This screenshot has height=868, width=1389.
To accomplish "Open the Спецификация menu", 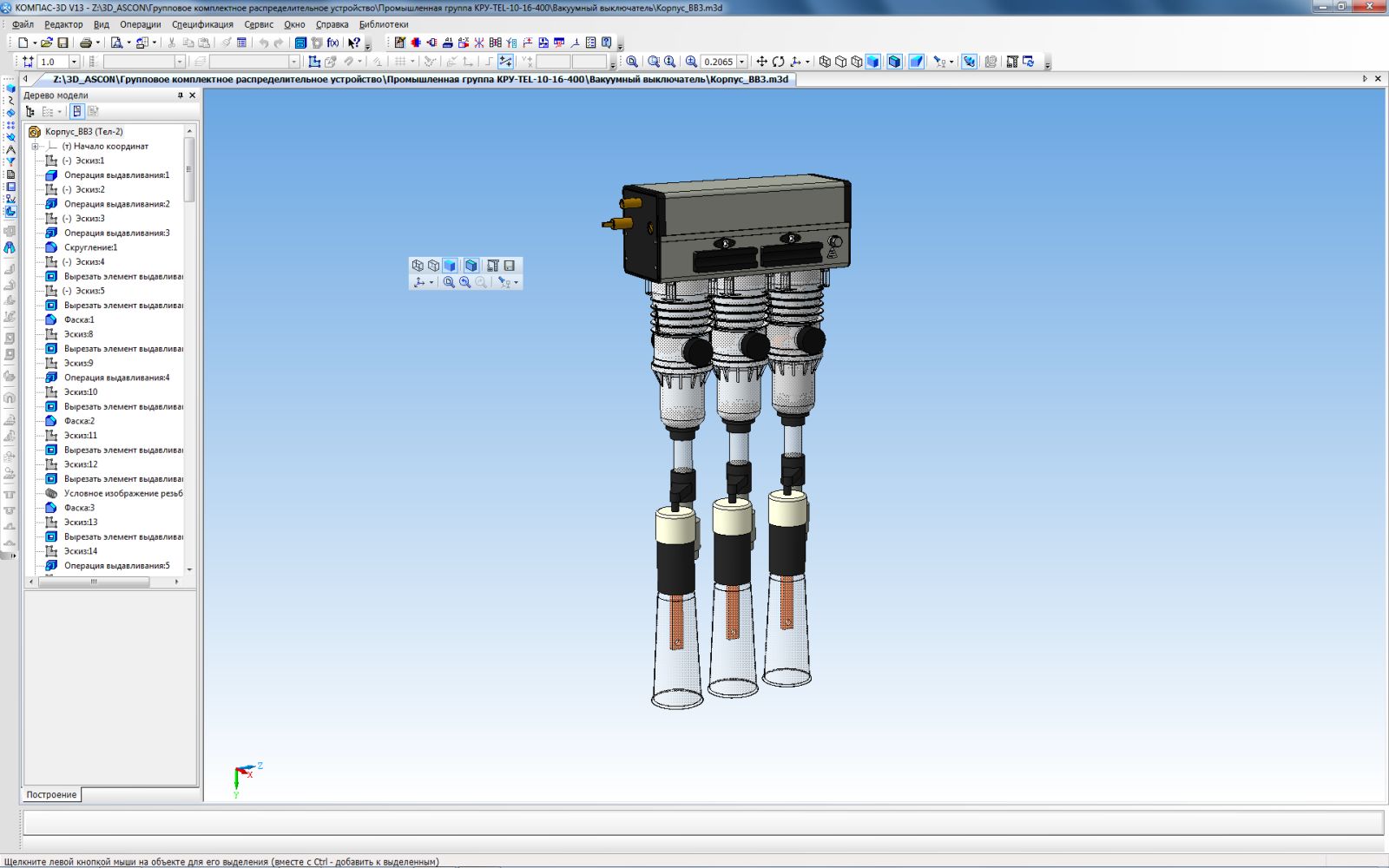I will coord(202,24).
